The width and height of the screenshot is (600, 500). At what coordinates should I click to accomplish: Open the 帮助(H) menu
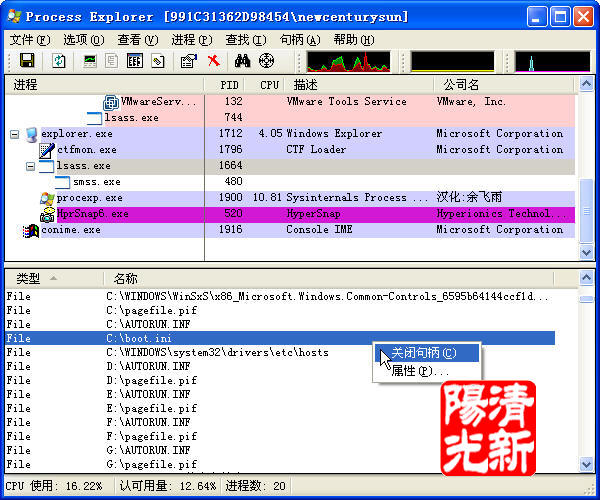[x=354, y=39]
